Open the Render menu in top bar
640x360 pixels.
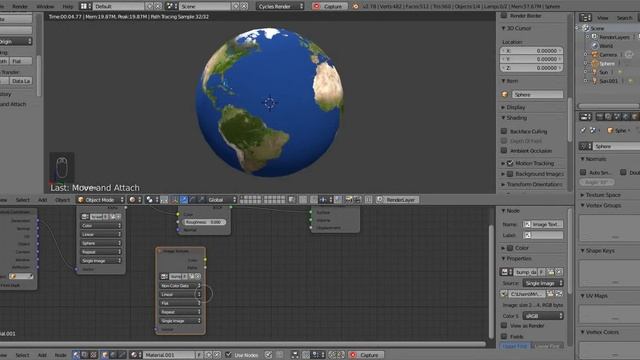coord(20,7)
